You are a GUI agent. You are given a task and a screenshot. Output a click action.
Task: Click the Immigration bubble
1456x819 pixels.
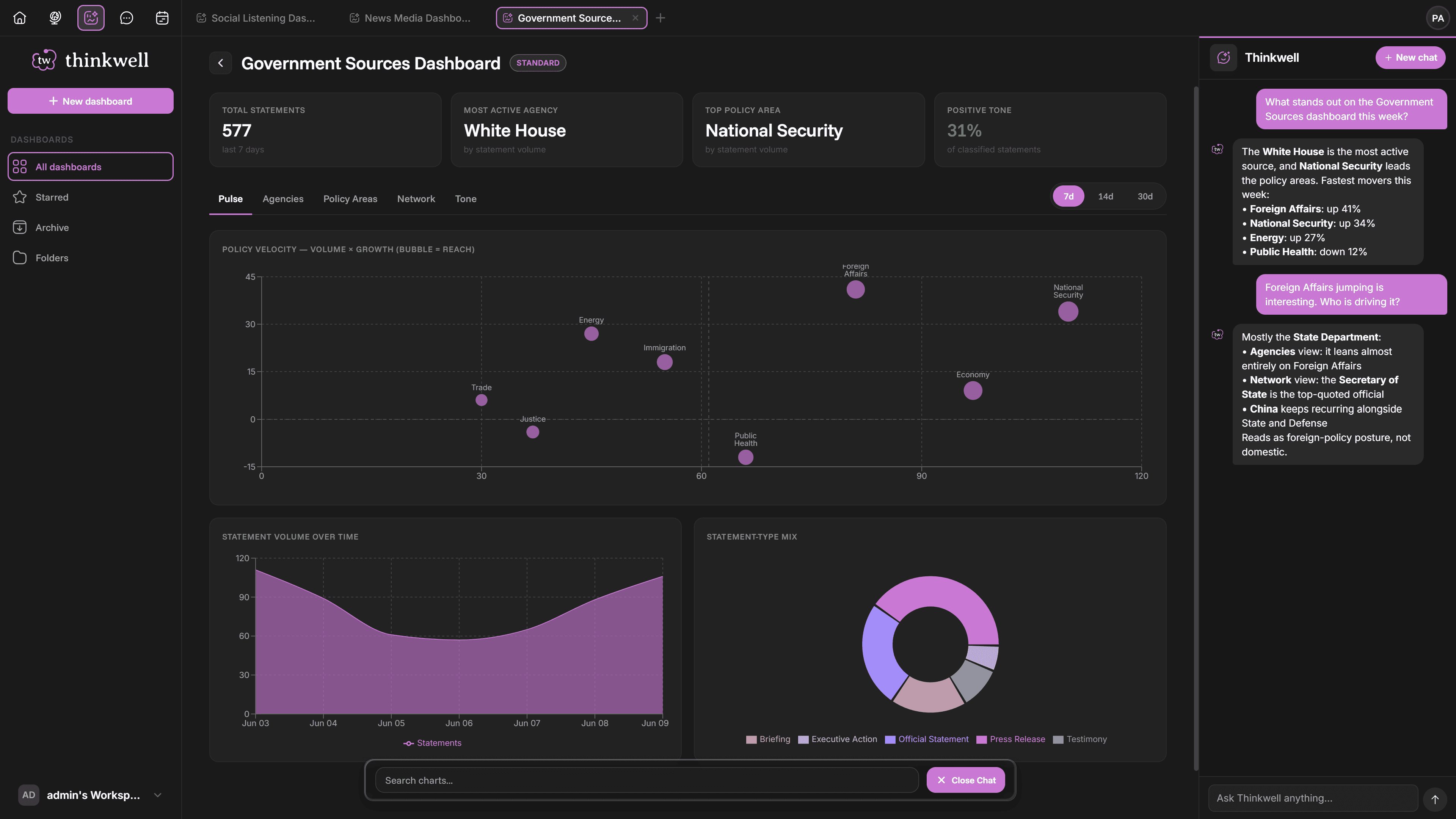click(x=665, y=362)
